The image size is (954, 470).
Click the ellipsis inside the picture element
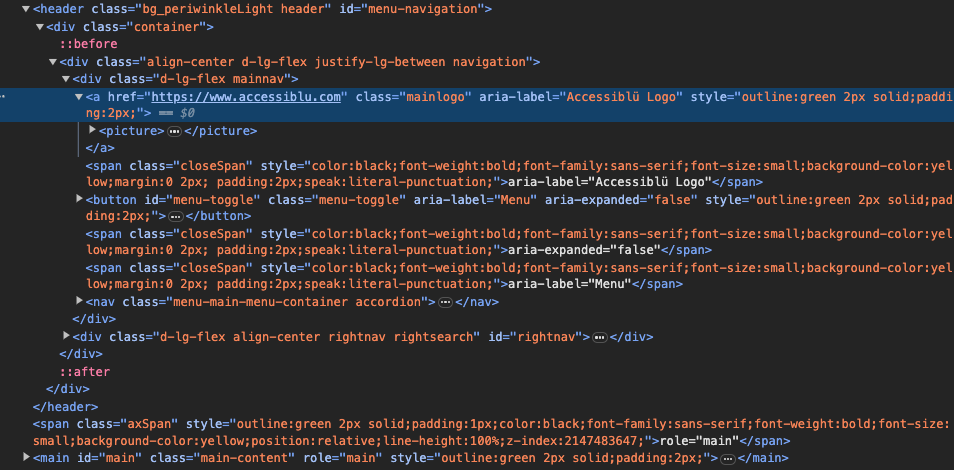174,131
